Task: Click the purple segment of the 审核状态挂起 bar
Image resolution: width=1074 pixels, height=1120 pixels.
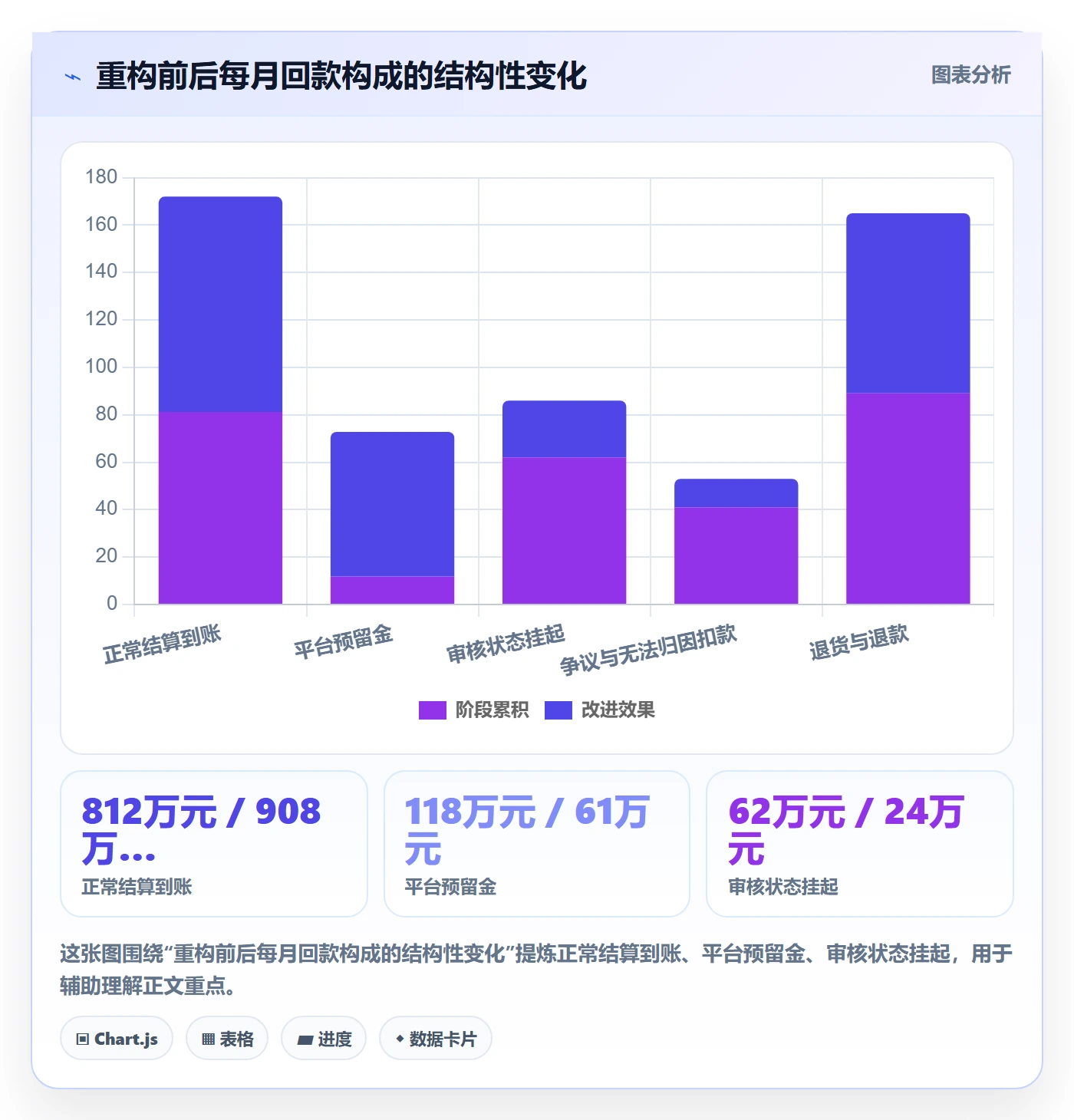Action: (x=564, y=531)
